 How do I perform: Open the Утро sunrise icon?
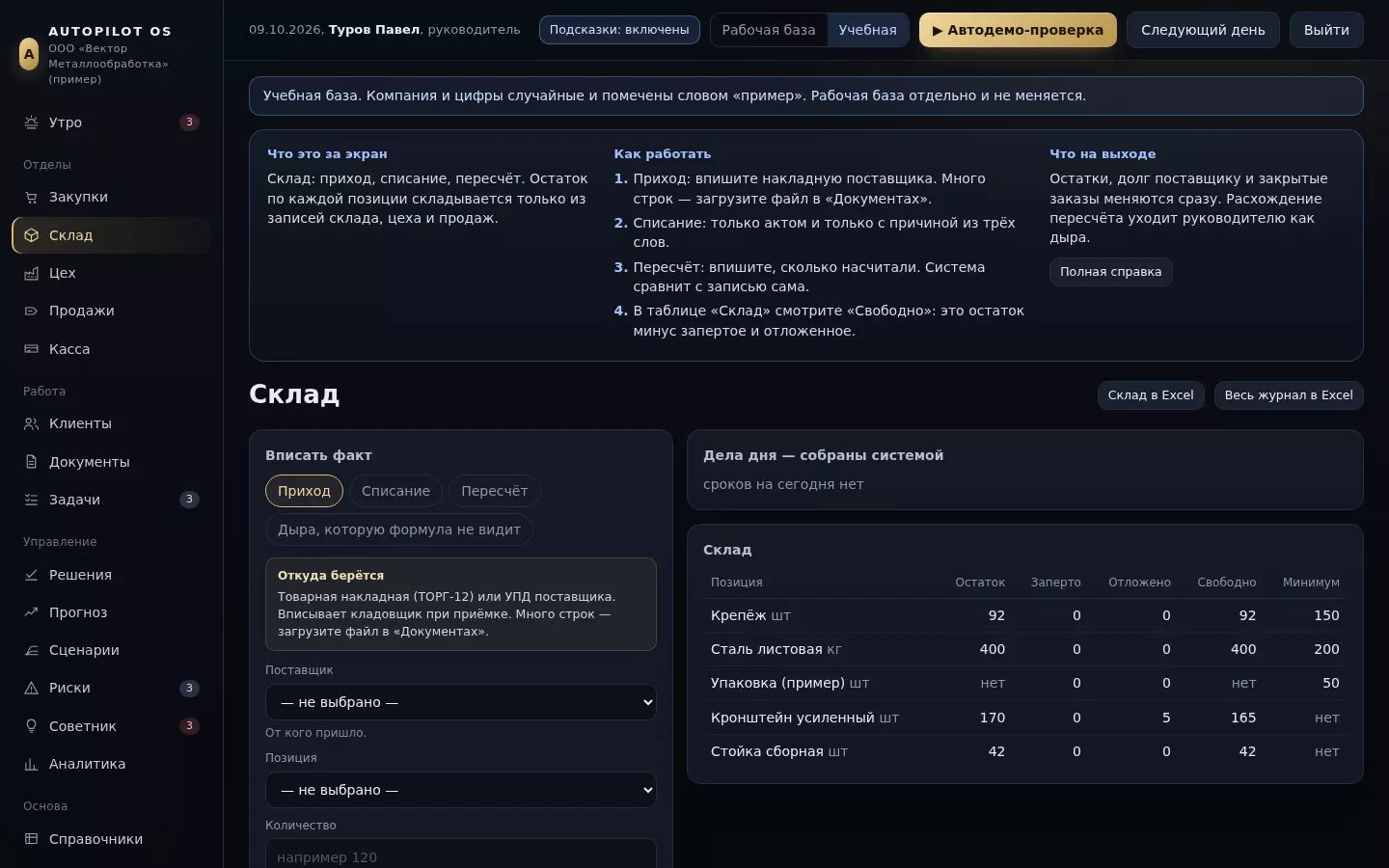[31, 122]
